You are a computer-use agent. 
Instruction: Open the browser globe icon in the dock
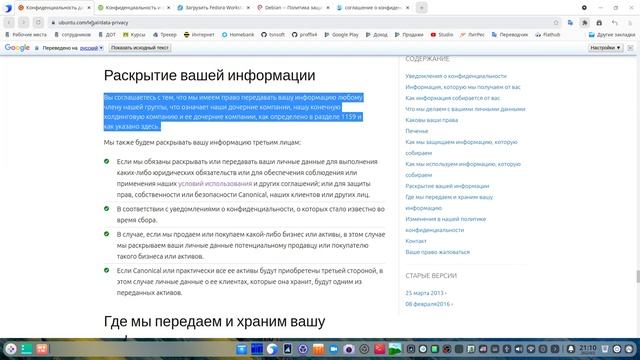tap(272, 349)
